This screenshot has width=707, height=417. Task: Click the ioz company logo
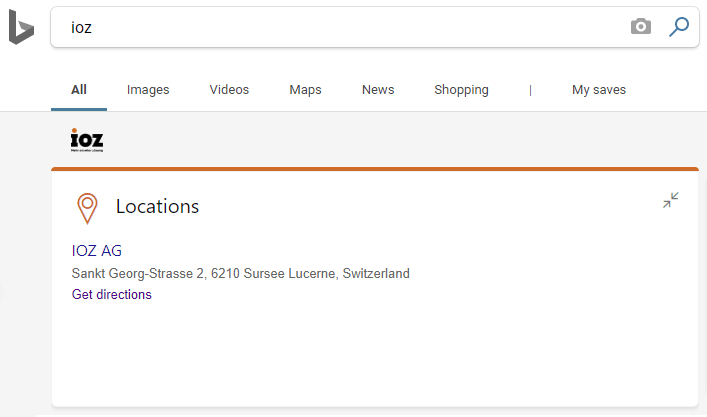point(87,140)
